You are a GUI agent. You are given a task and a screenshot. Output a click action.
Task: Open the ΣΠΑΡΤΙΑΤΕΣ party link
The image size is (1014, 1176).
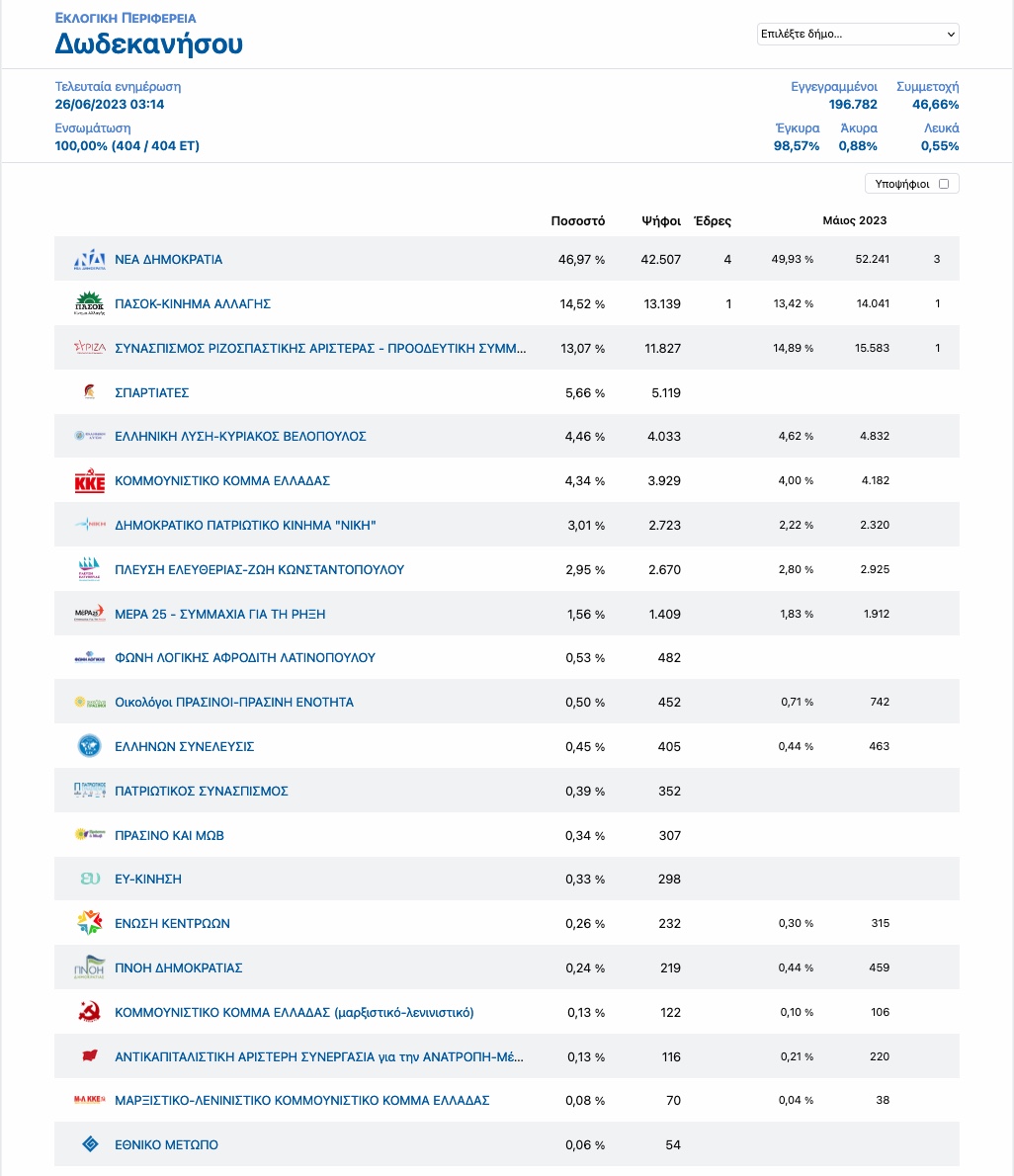(151, 392)
